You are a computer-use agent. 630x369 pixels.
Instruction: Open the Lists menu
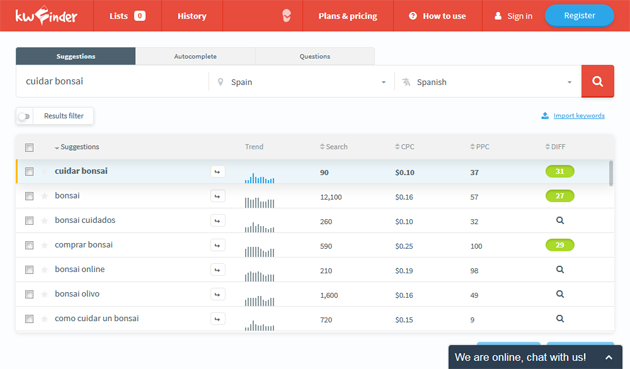[x=127, y=16]
